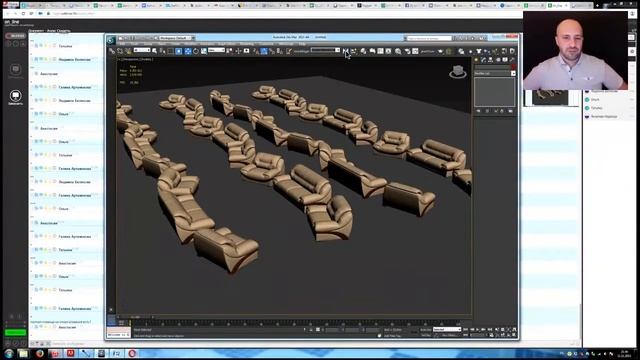The image size is (640, 360).
Task: Open Firefox from the taskbar
Action: pos(39,353)
